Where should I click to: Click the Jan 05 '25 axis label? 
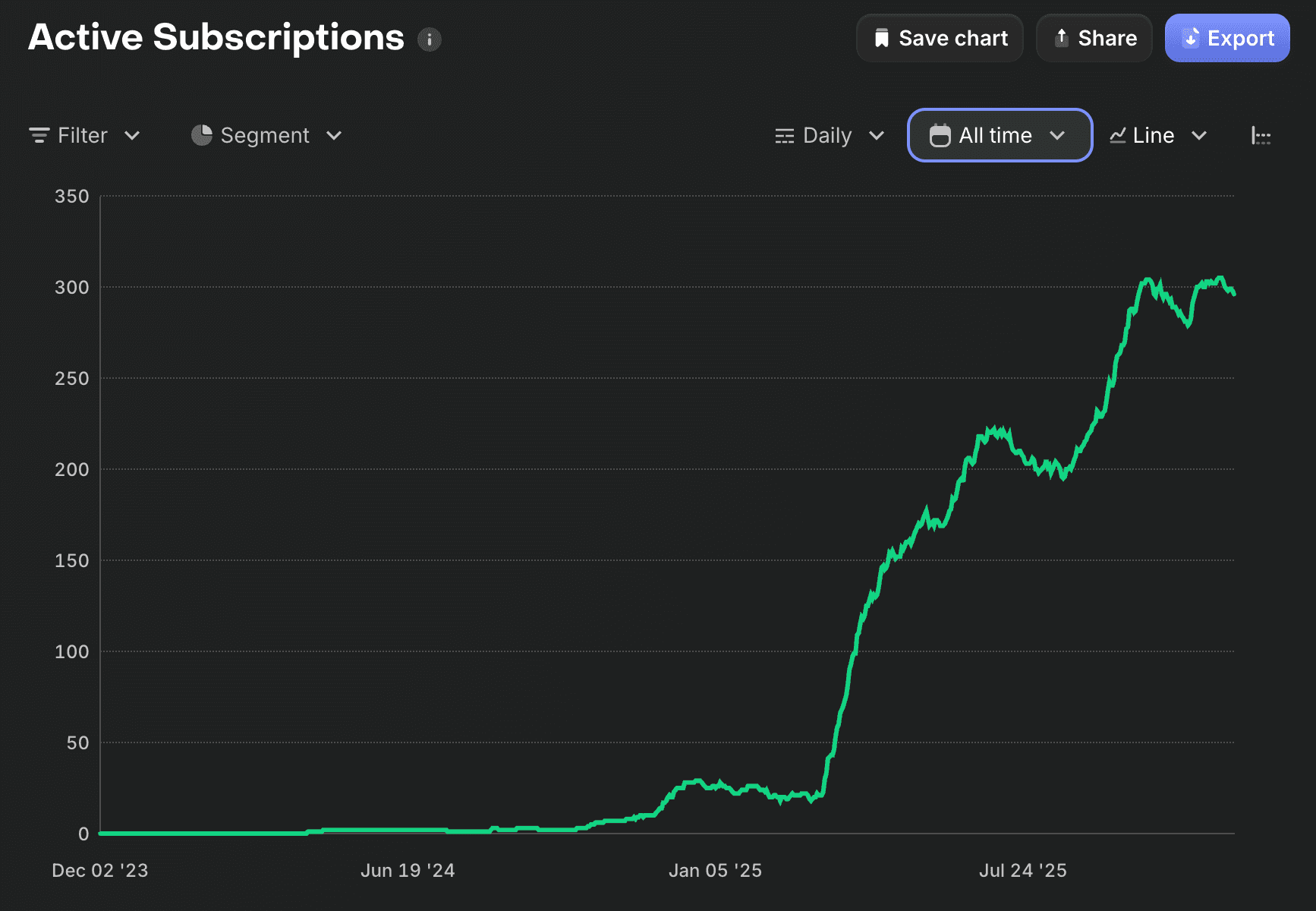point(714,870)
